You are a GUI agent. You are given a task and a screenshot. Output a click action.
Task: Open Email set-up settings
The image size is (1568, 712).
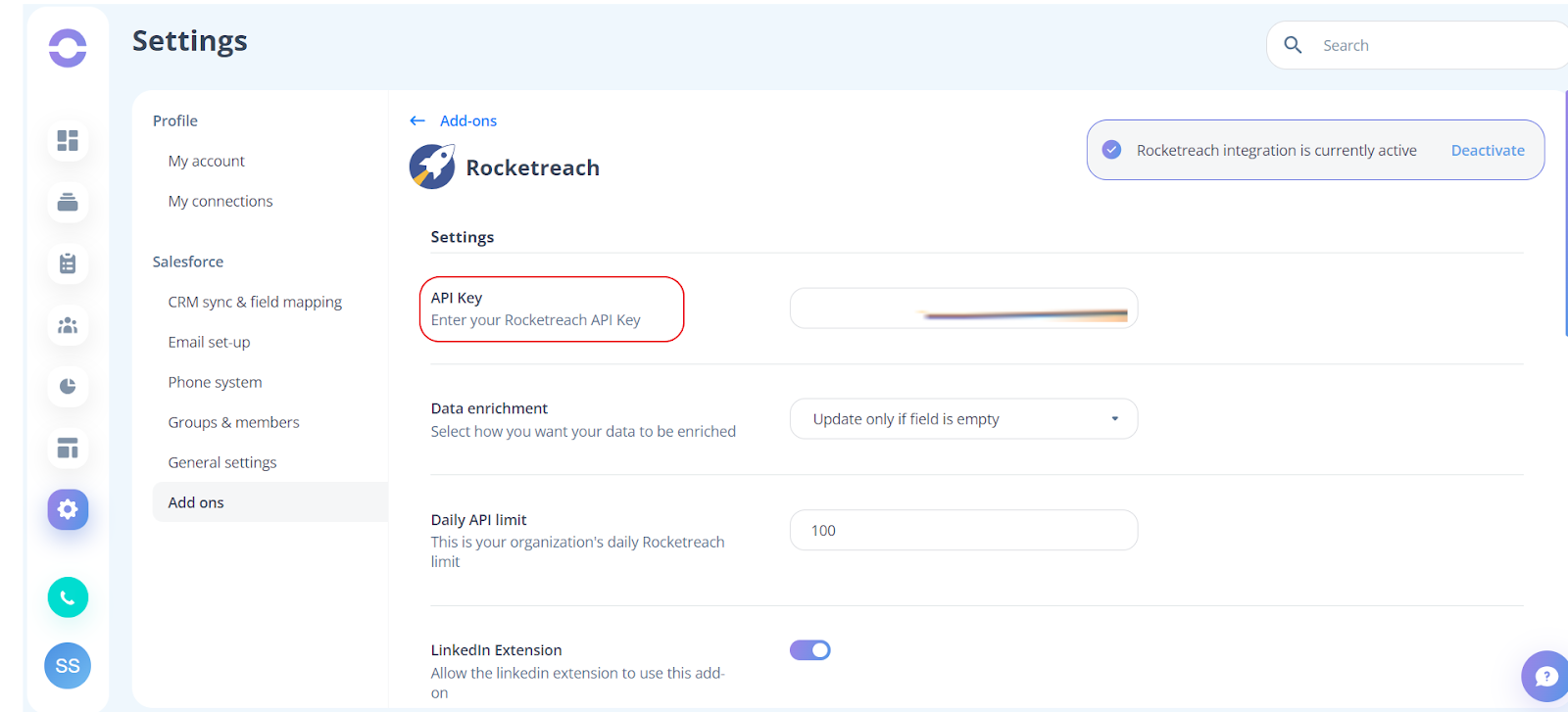pyautogui.click(x=209, y=342)
